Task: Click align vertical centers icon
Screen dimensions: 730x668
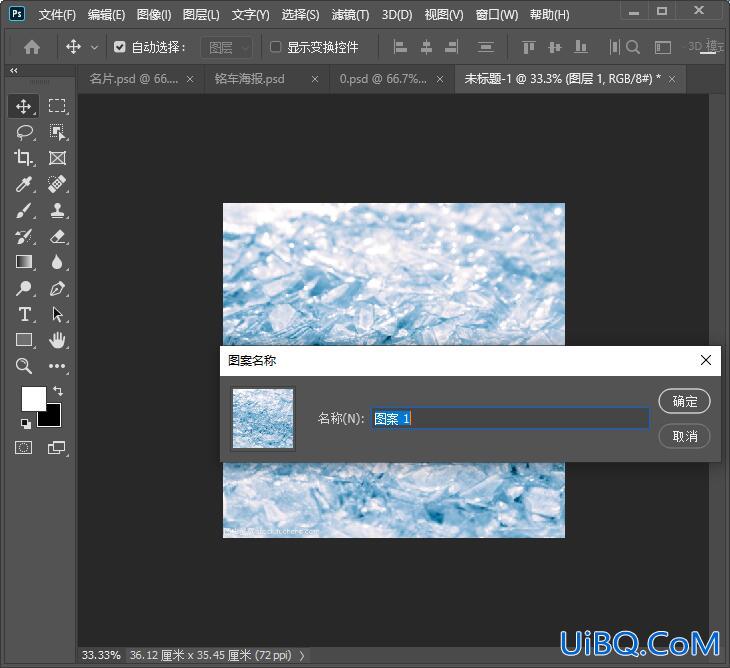Action: click(x=554, y=47)
